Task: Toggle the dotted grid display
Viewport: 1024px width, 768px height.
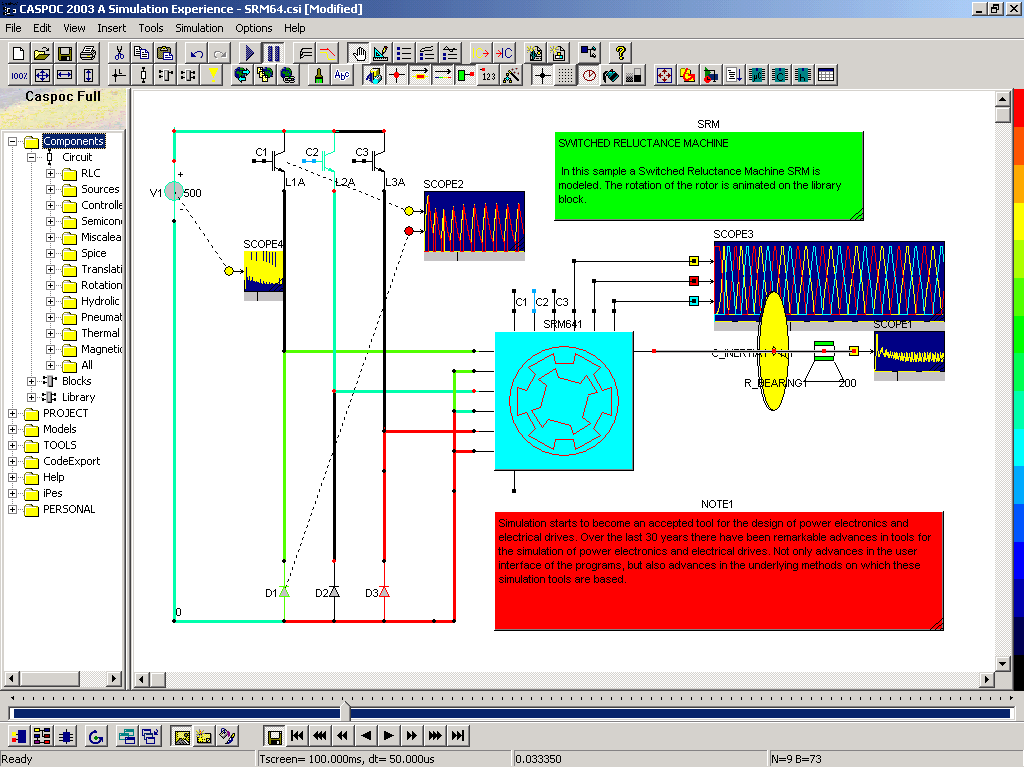Action: pyautogui.click(x=566, y=75)
